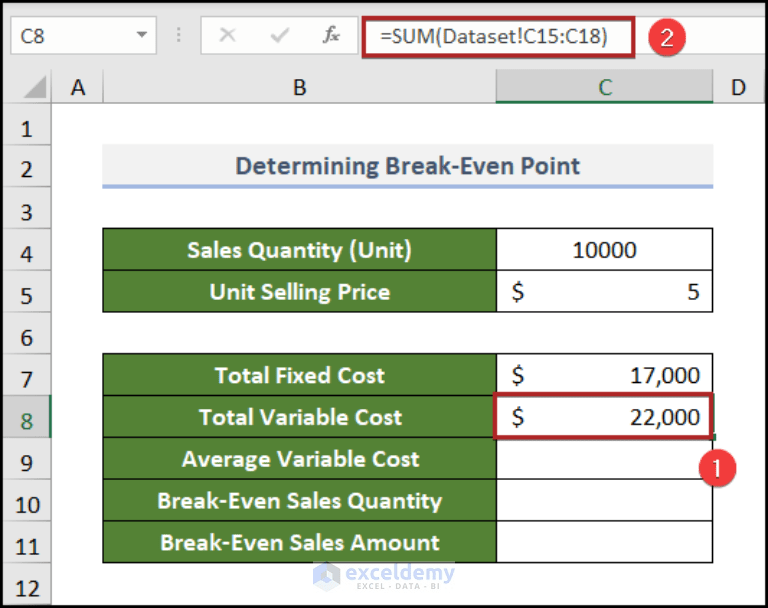Click the Total Variable Cost label cell
This screenshot has width=768, height=608.
click(x=299, y=416)
